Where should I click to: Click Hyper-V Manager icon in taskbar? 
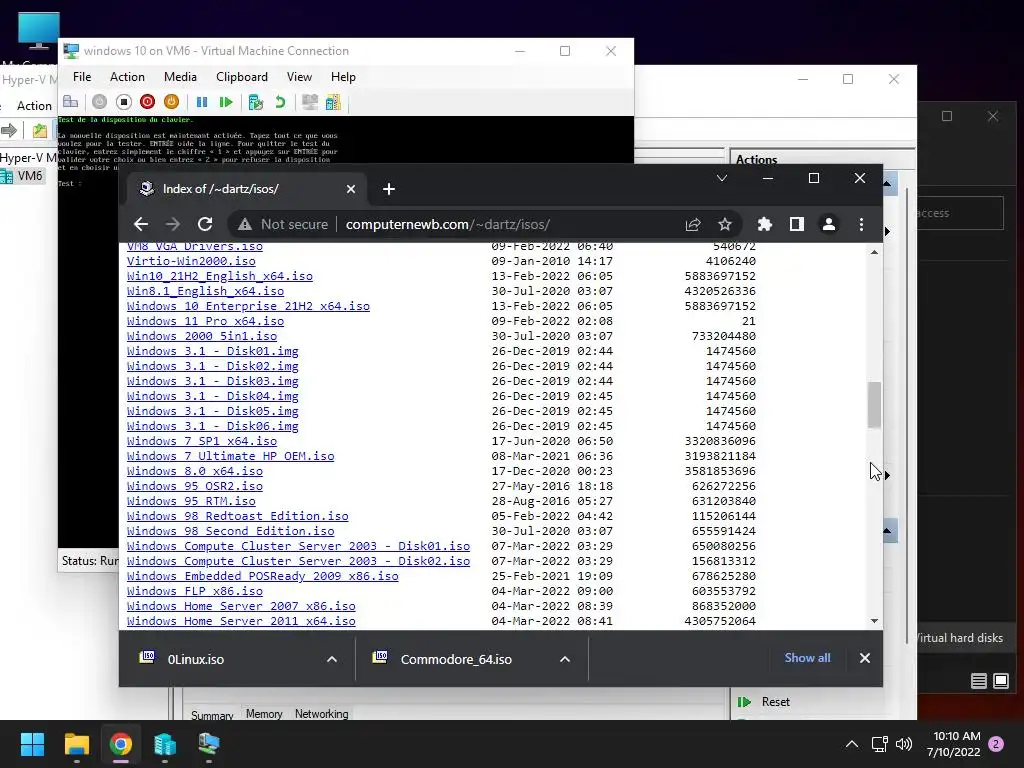coord(165,744)
